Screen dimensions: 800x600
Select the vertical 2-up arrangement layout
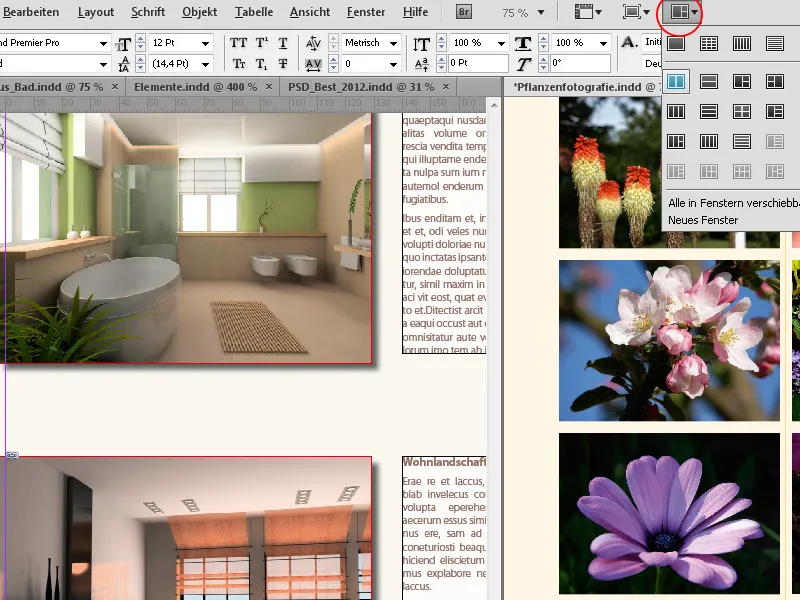677,81
